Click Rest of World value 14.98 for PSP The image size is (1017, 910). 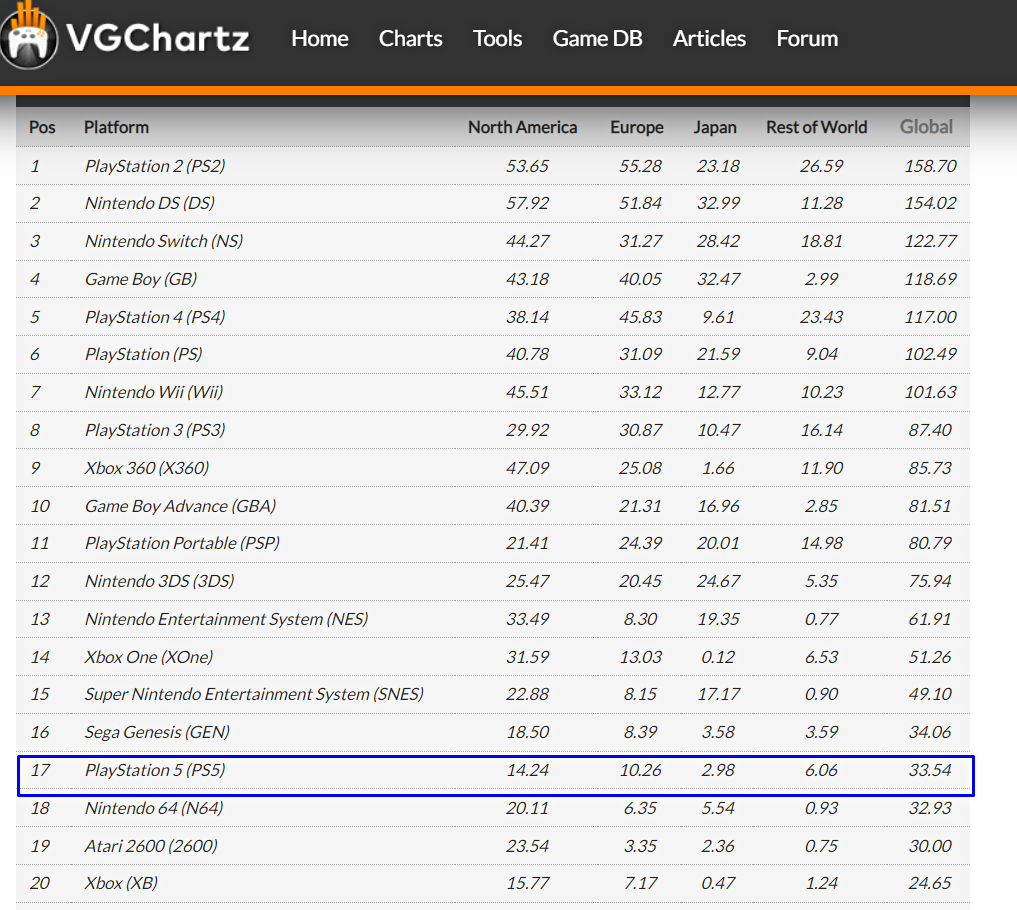pos(821,543)
